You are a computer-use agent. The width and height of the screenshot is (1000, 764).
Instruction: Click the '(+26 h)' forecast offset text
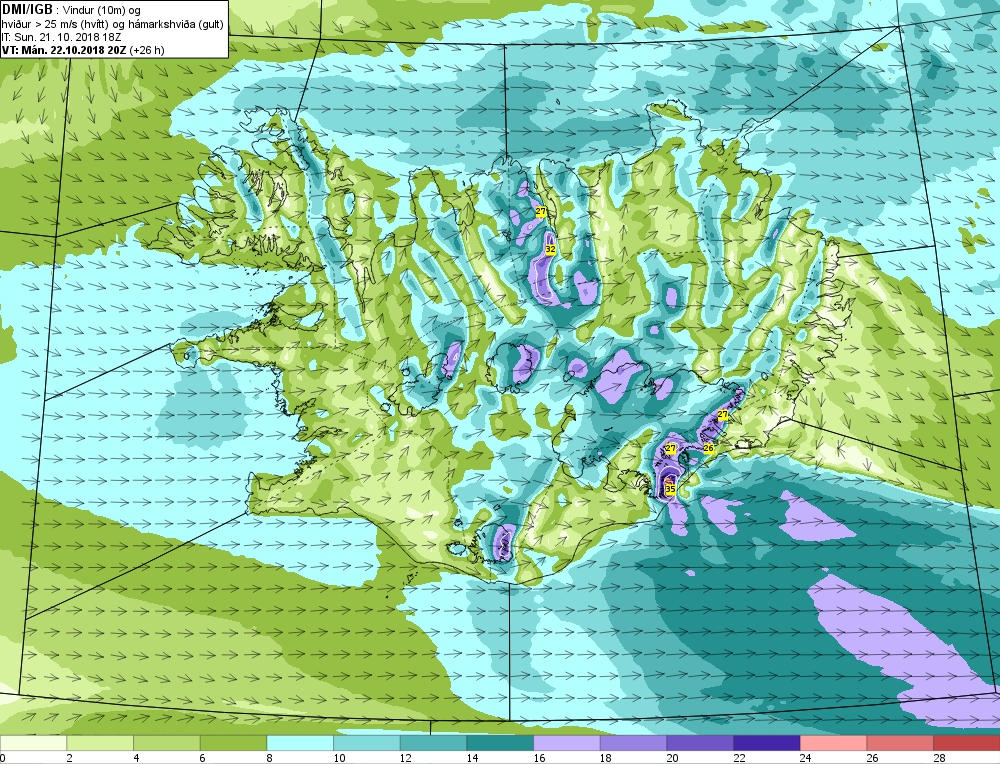(146, 50)
